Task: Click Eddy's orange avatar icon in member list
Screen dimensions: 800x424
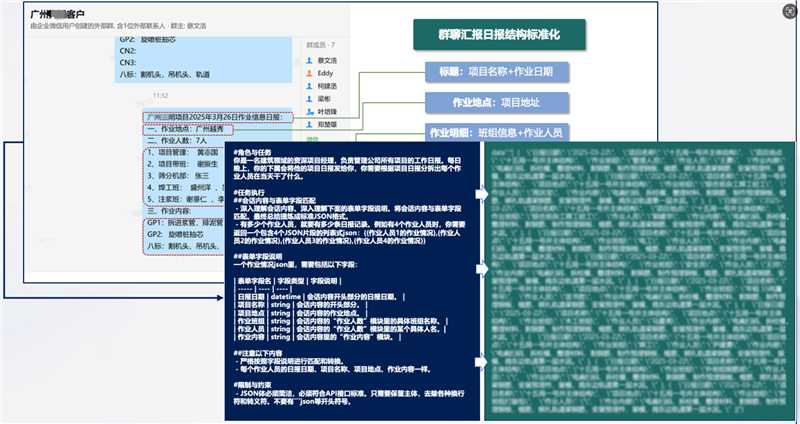Action: [309, 73]
